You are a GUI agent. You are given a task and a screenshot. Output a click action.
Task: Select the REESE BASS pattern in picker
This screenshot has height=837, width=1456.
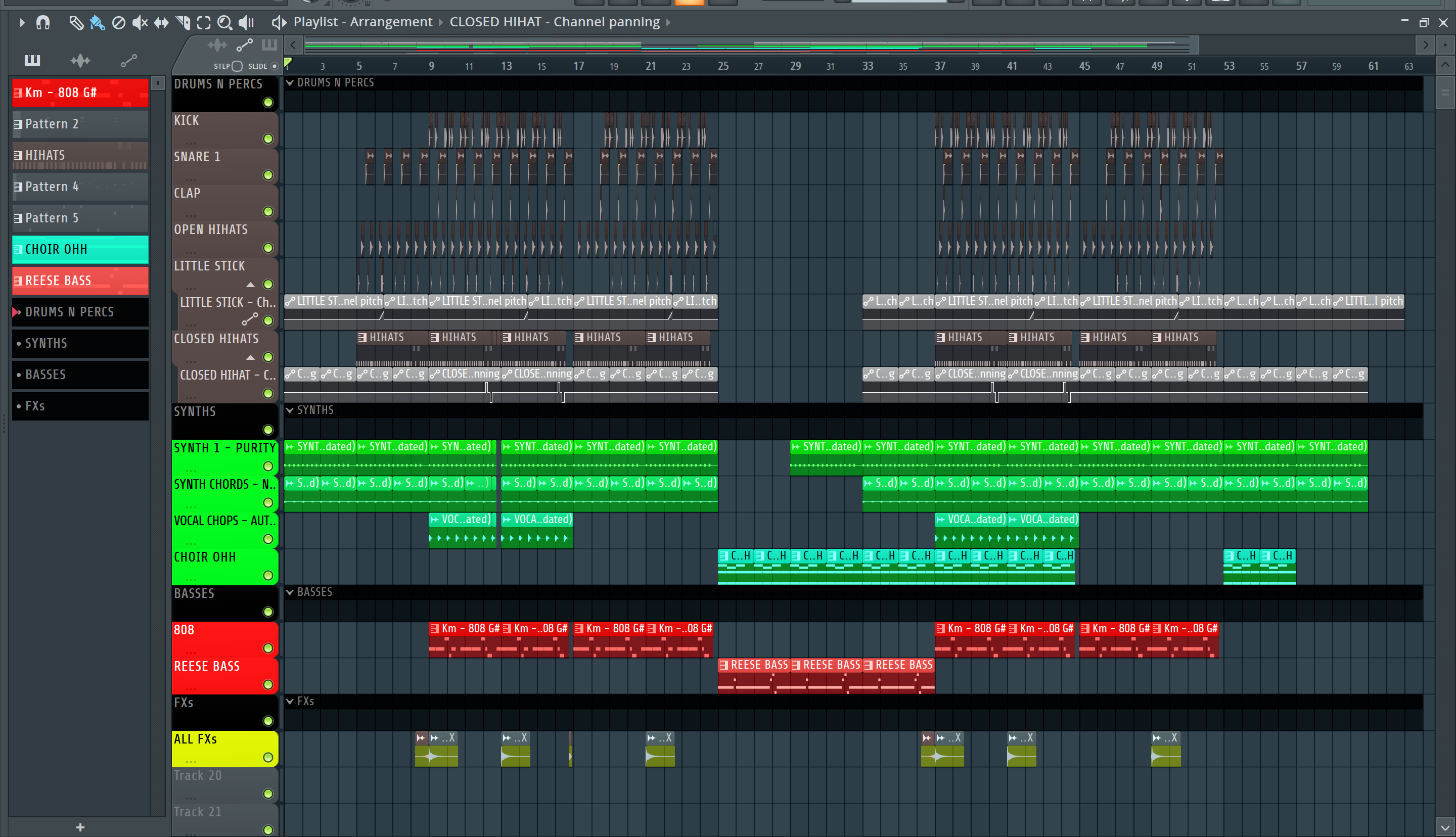click(x=80, y=281)
